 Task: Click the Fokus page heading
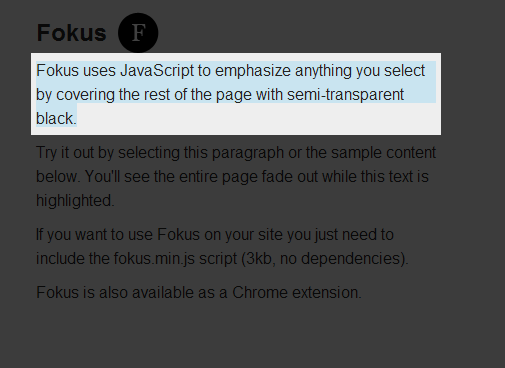71,33
